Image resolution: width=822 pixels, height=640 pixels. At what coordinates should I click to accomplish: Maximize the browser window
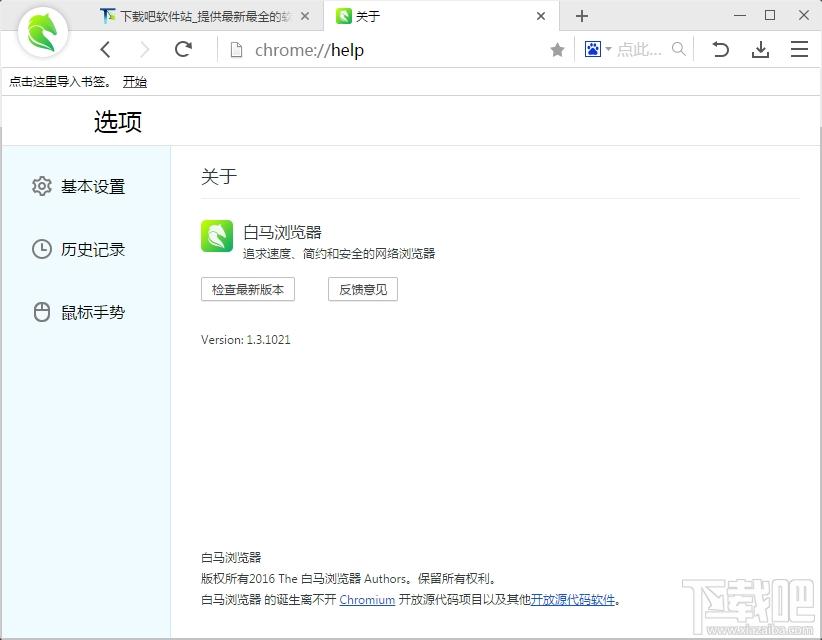point(770,15)
